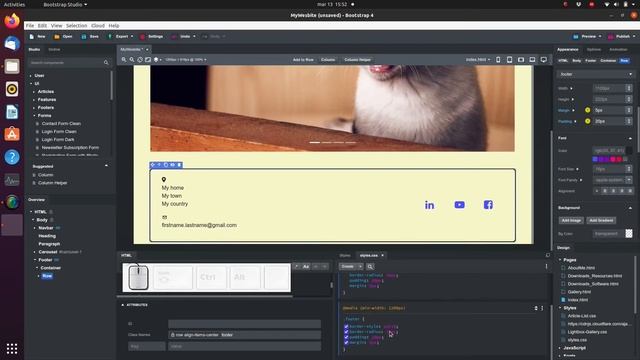Uncheck the border-radius property in .footer
Viewport: 640px width, 360px height.
346,332
